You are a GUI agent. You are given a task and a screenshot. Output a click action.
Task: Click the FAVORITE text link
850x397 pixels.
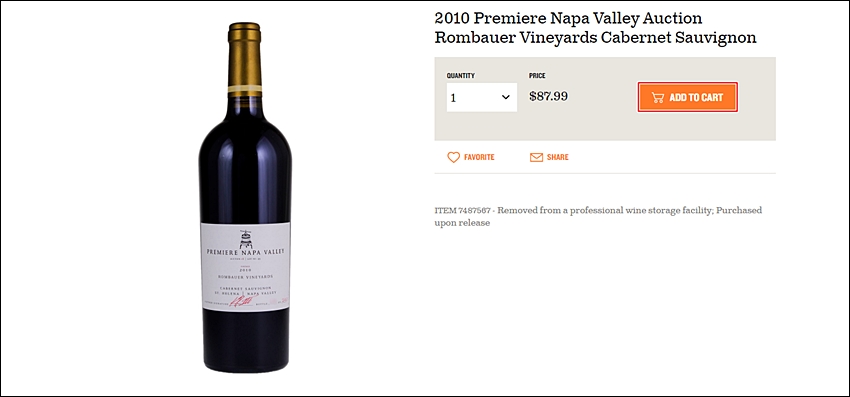pos(479,157)
